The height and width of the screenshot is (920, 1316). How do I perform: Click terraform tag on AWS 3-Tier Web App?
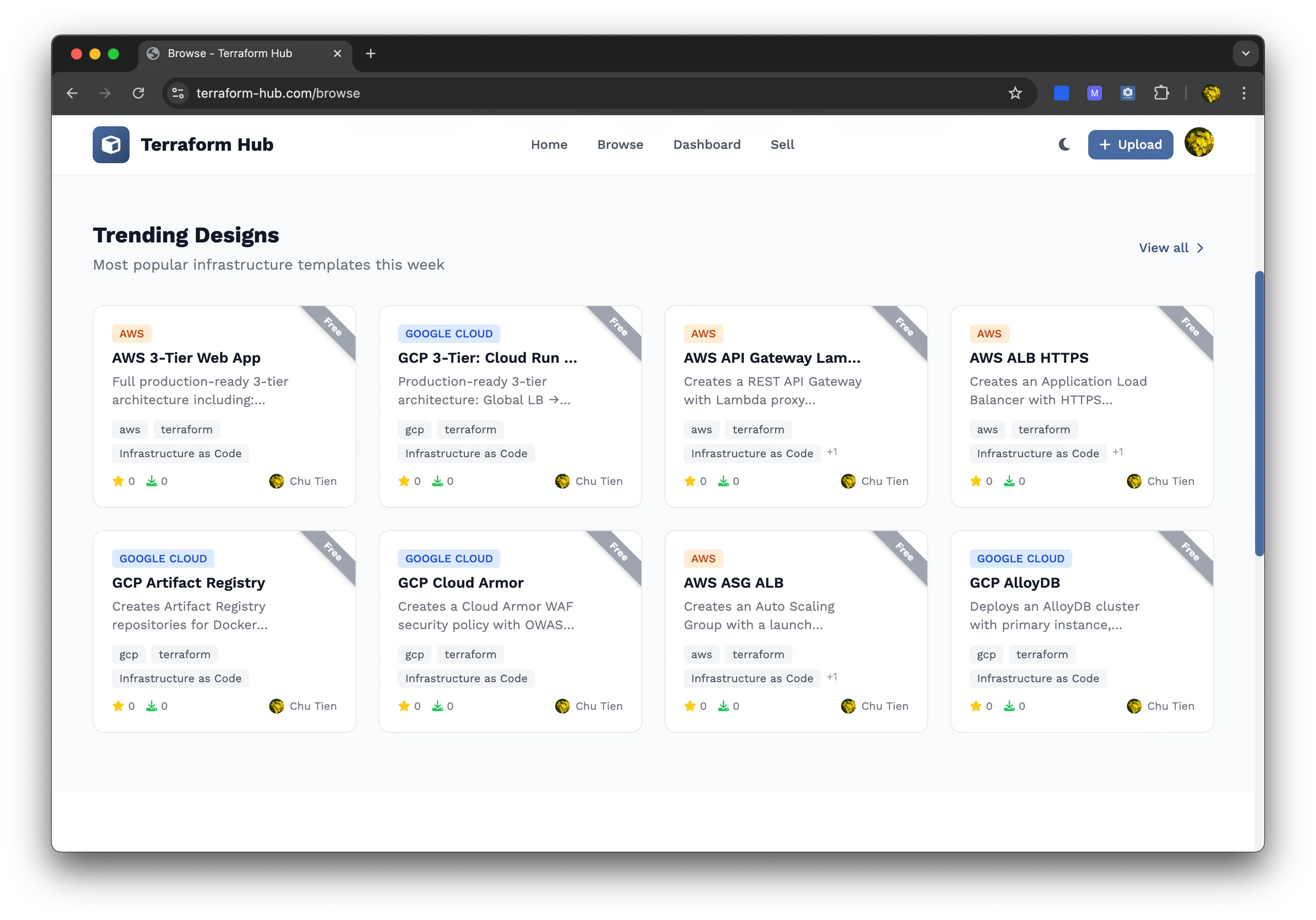pos(186,429)
